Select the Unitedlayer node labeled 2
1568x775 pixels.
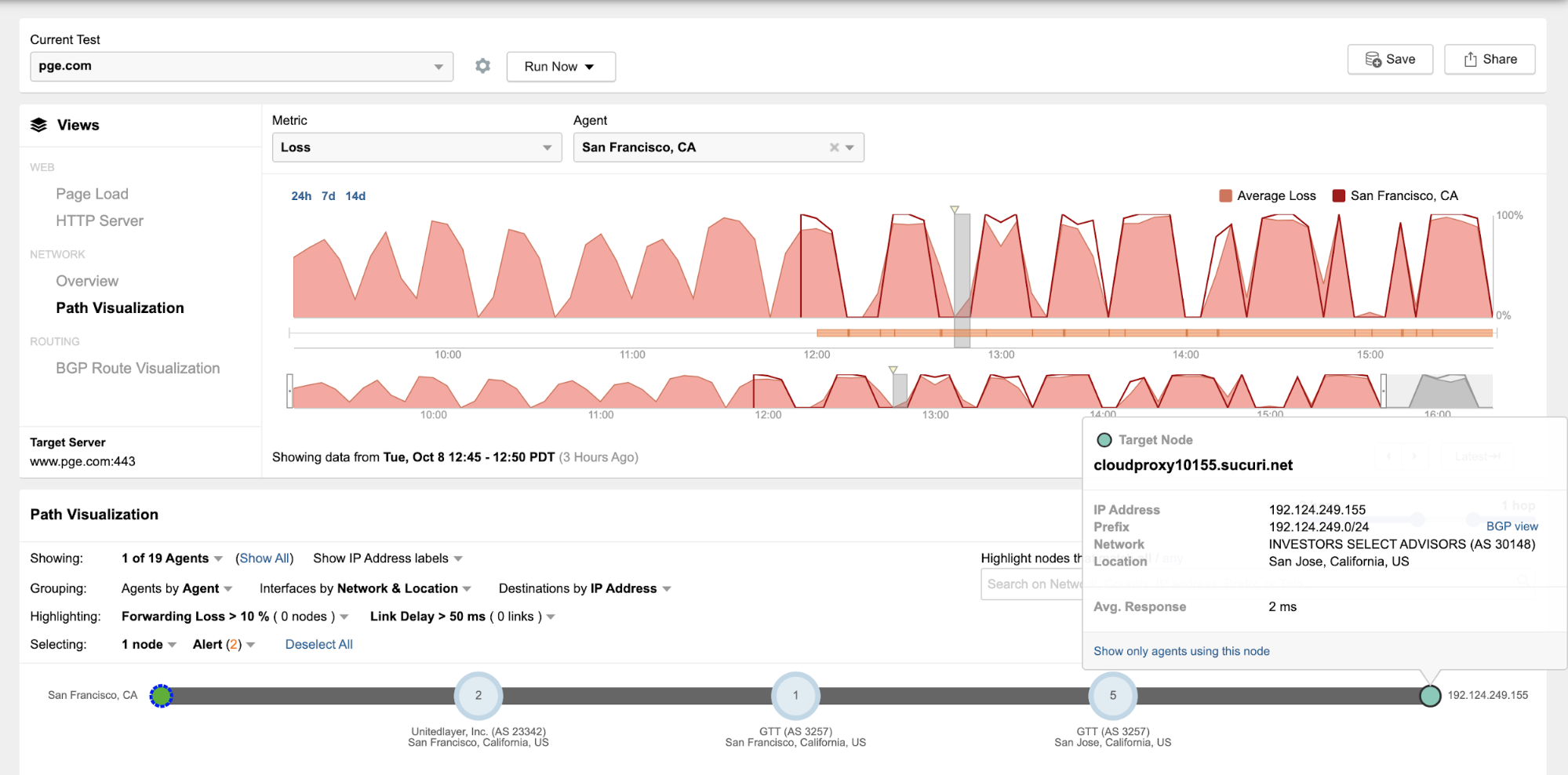(478, 696)
